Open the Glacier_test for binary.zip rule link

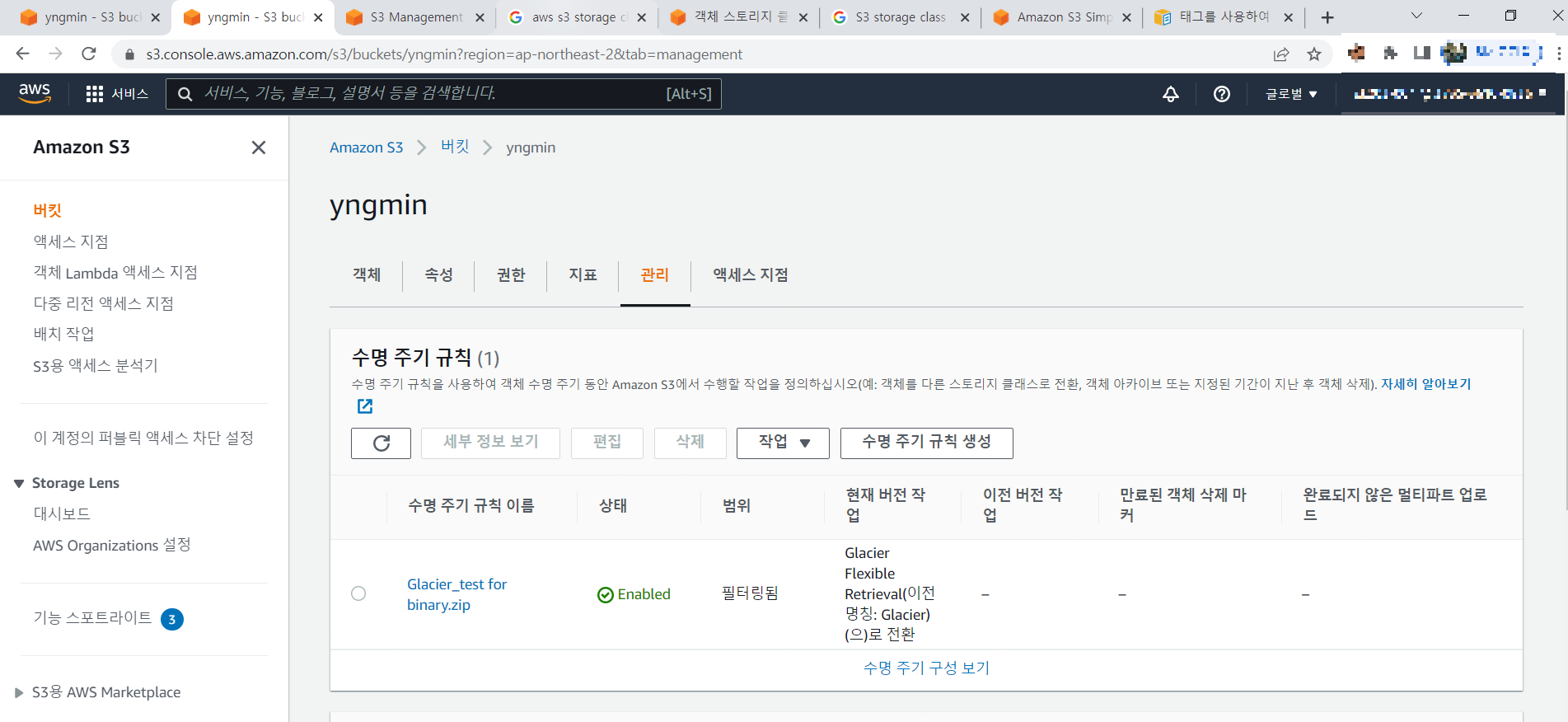pyautogui.click(x=456, y=594)
